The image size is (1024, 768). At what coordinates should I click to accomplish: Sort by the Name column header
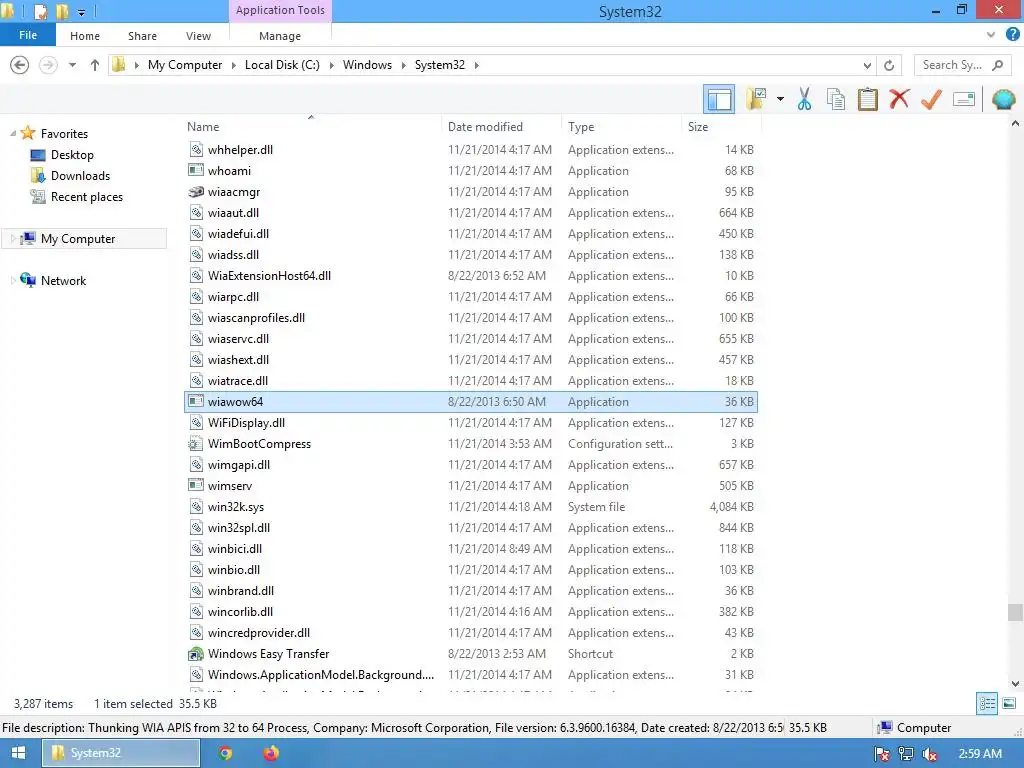[x=313, y=127]
